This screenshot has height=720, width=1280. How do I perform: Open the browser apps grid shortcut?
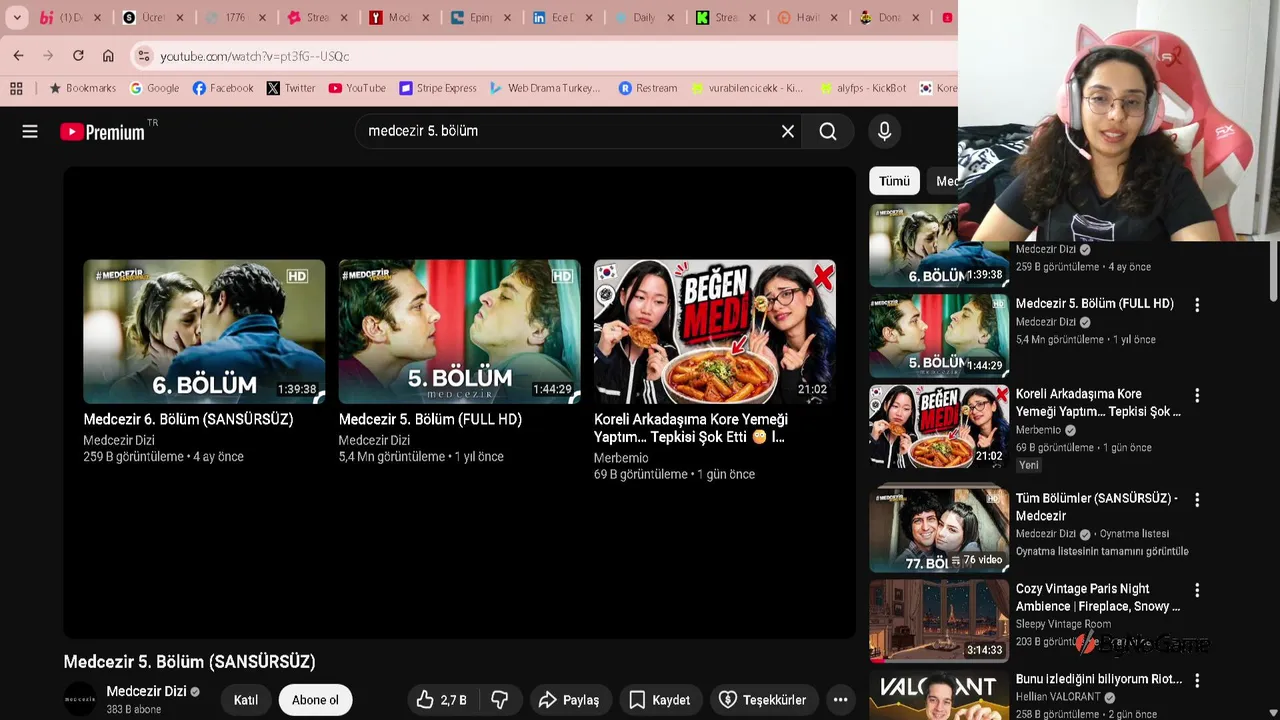point(16,88)
